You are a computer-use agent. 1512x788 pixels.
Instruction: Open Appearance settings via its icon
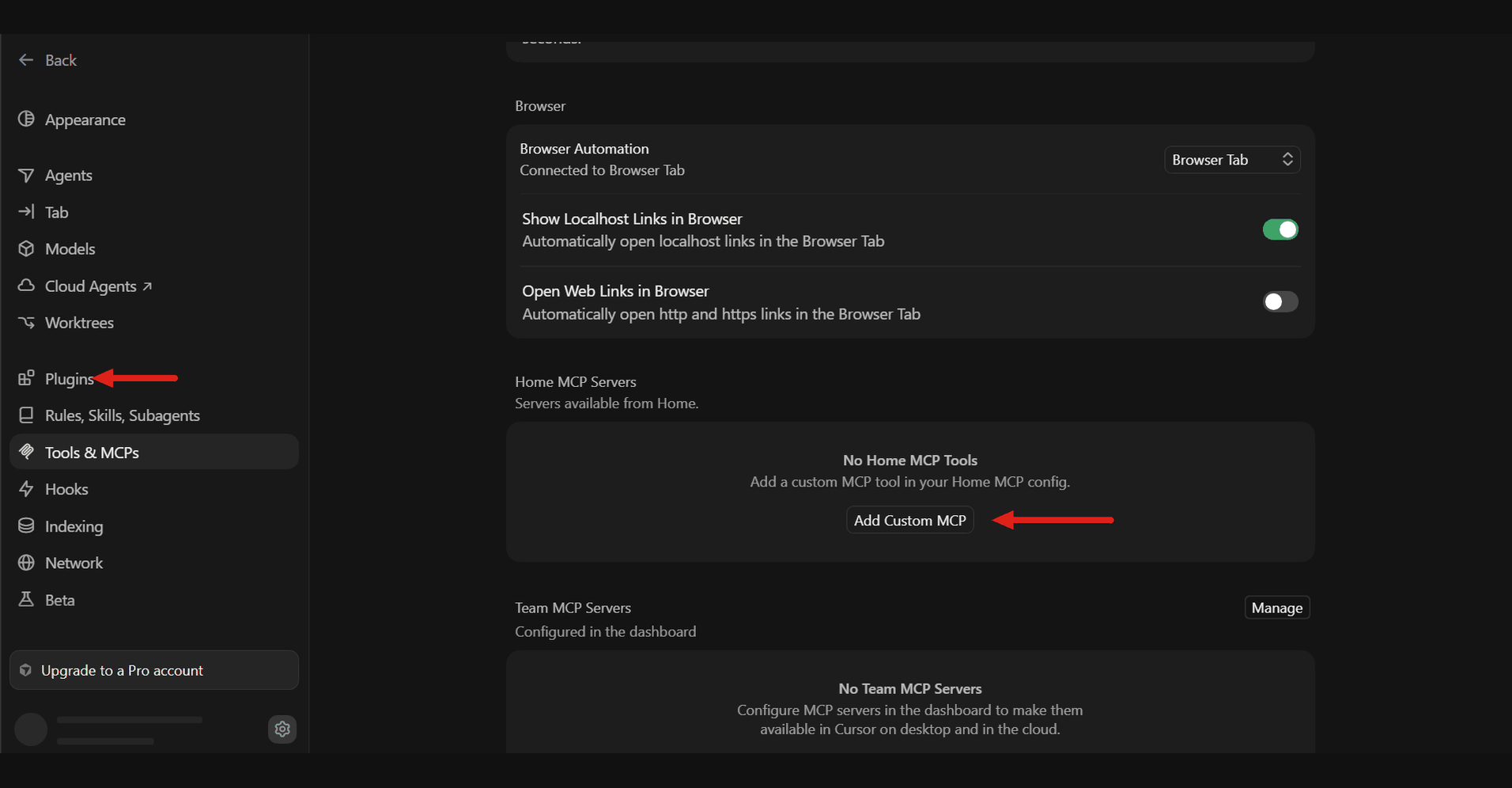click(x=26, y=119)
